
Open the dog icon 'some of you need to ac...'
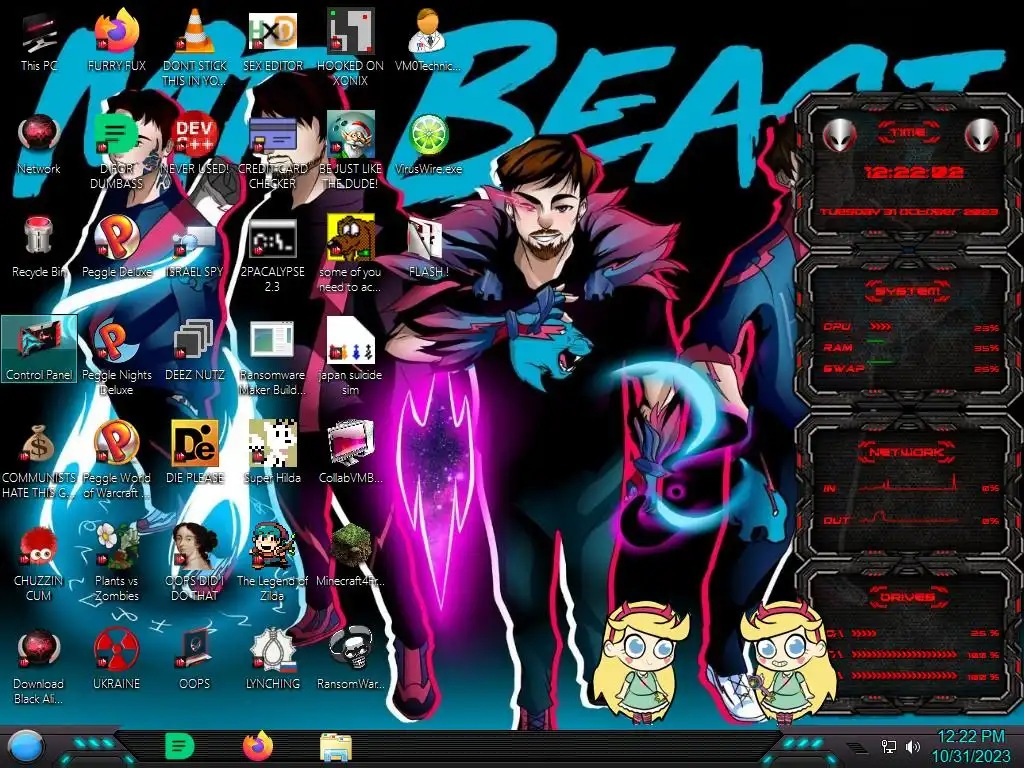[x=350, y=255]
